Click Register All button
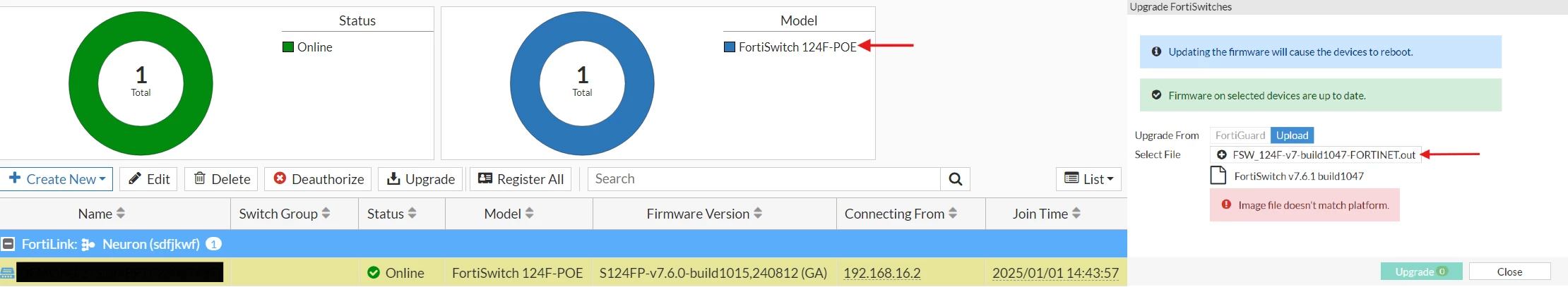The image size is (1568, 287). tap(521, 179)
